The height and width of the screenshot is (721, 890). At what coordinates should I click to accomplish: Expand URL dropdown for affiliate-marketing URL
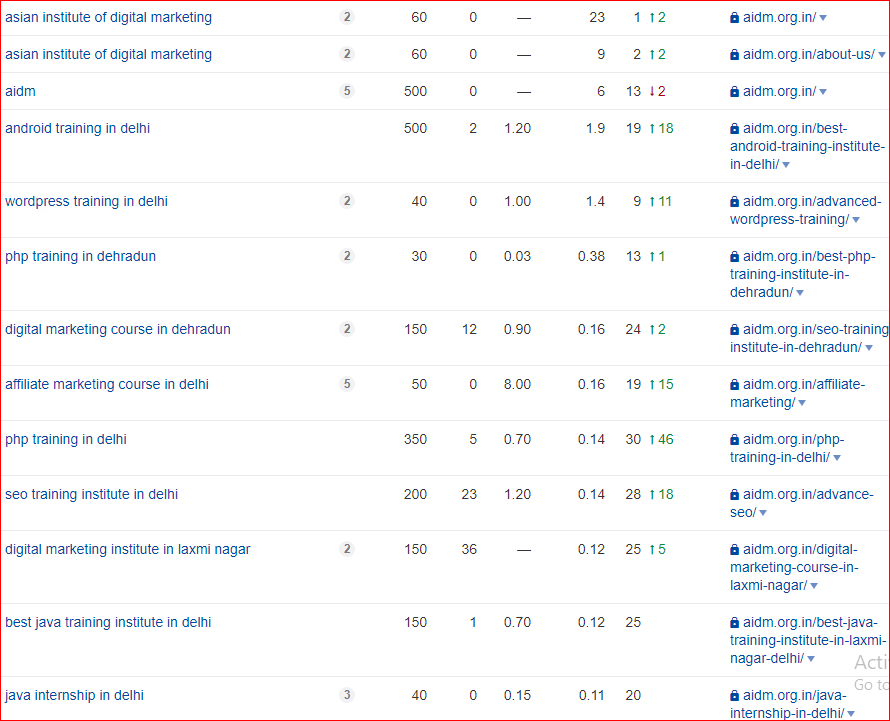802,403
